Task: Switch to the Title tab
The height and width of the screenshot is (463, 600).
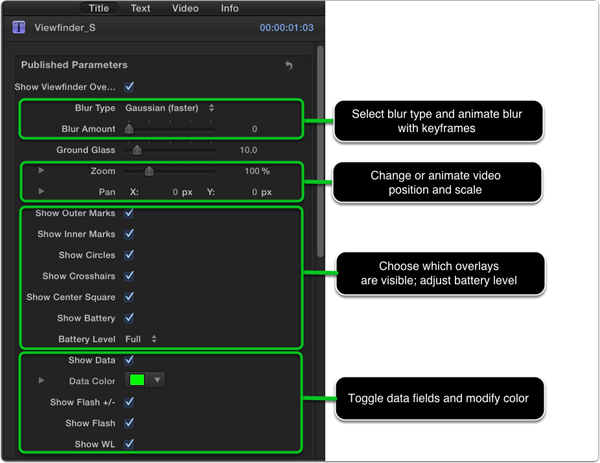Action: pos(99,8)
